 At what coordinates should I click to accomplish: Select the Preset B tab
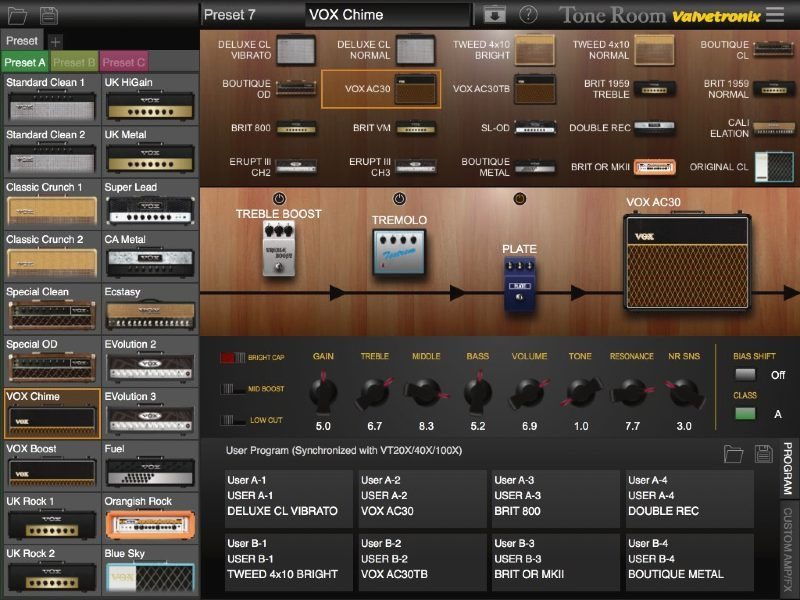pos(73,61)
